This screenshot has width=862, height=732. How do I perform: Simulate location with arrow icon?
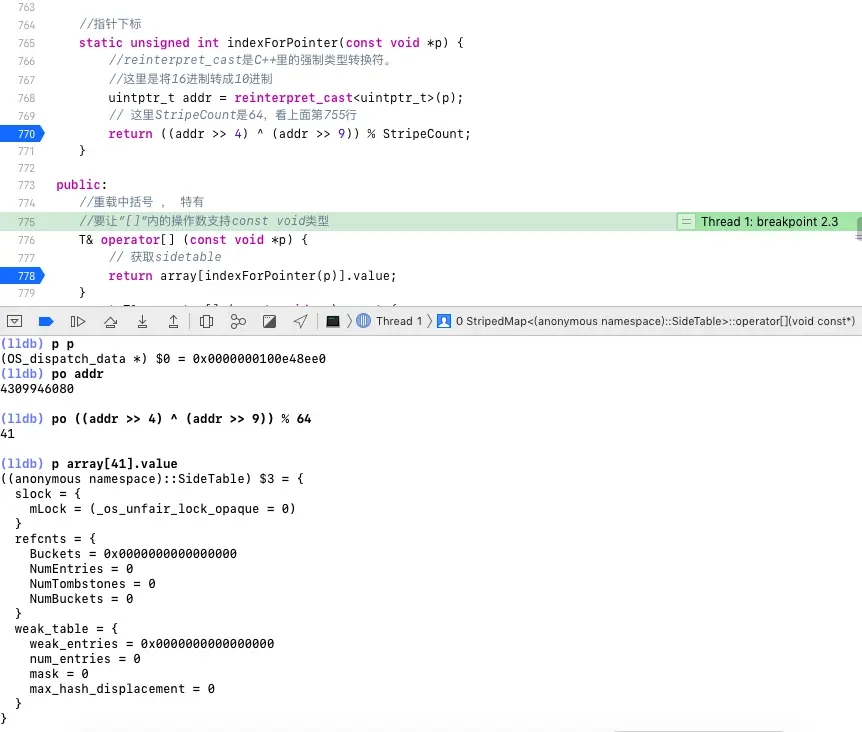click(301, 321)
